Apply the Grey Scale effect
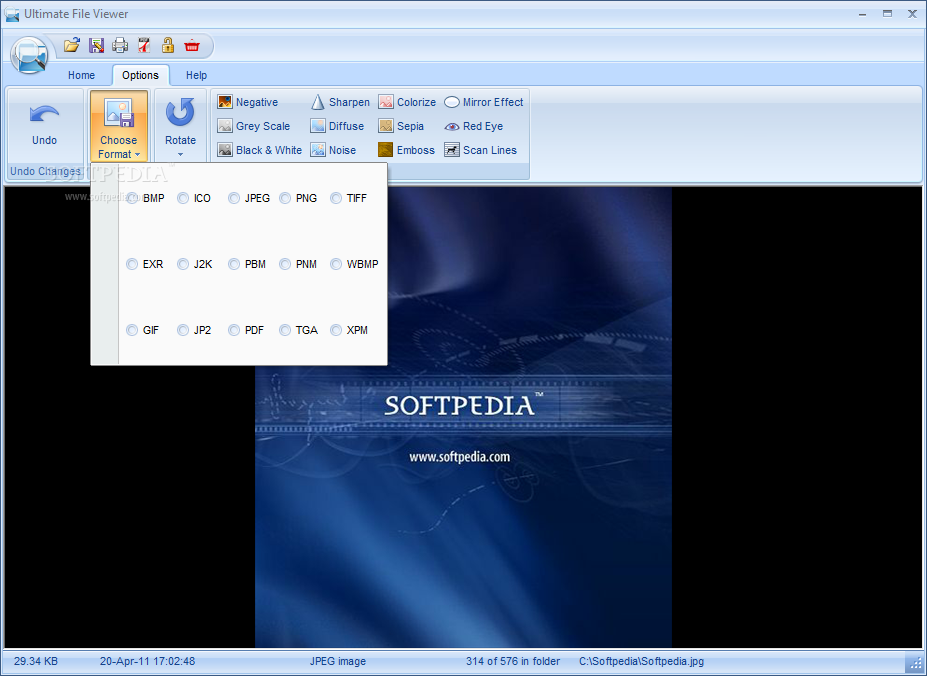The width and height of the screenshot is (927, 676). [x=254, y=126]
